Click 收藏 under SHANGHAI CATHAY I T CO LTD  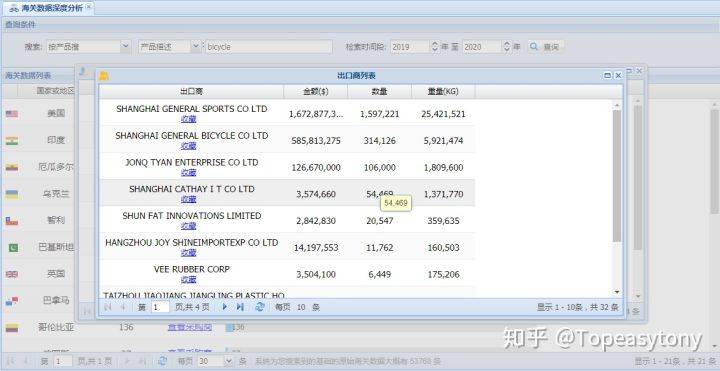[x=188, y=199]
